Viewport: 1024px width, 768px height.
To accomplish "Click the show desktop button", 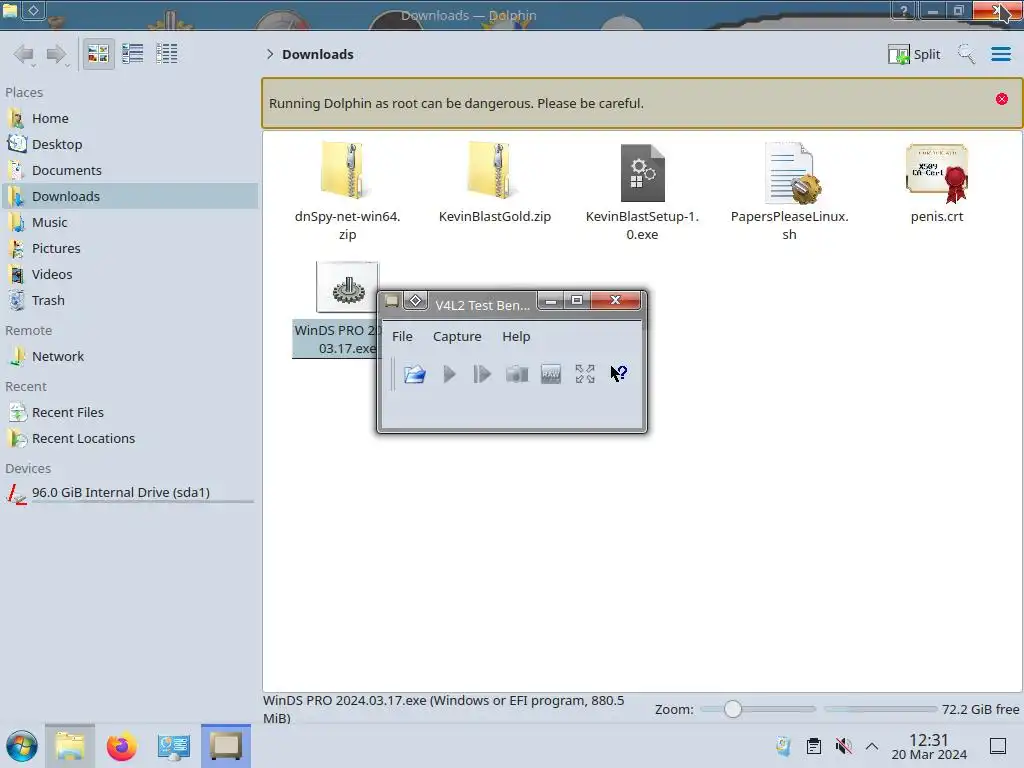I will click(x=998, y=746).
